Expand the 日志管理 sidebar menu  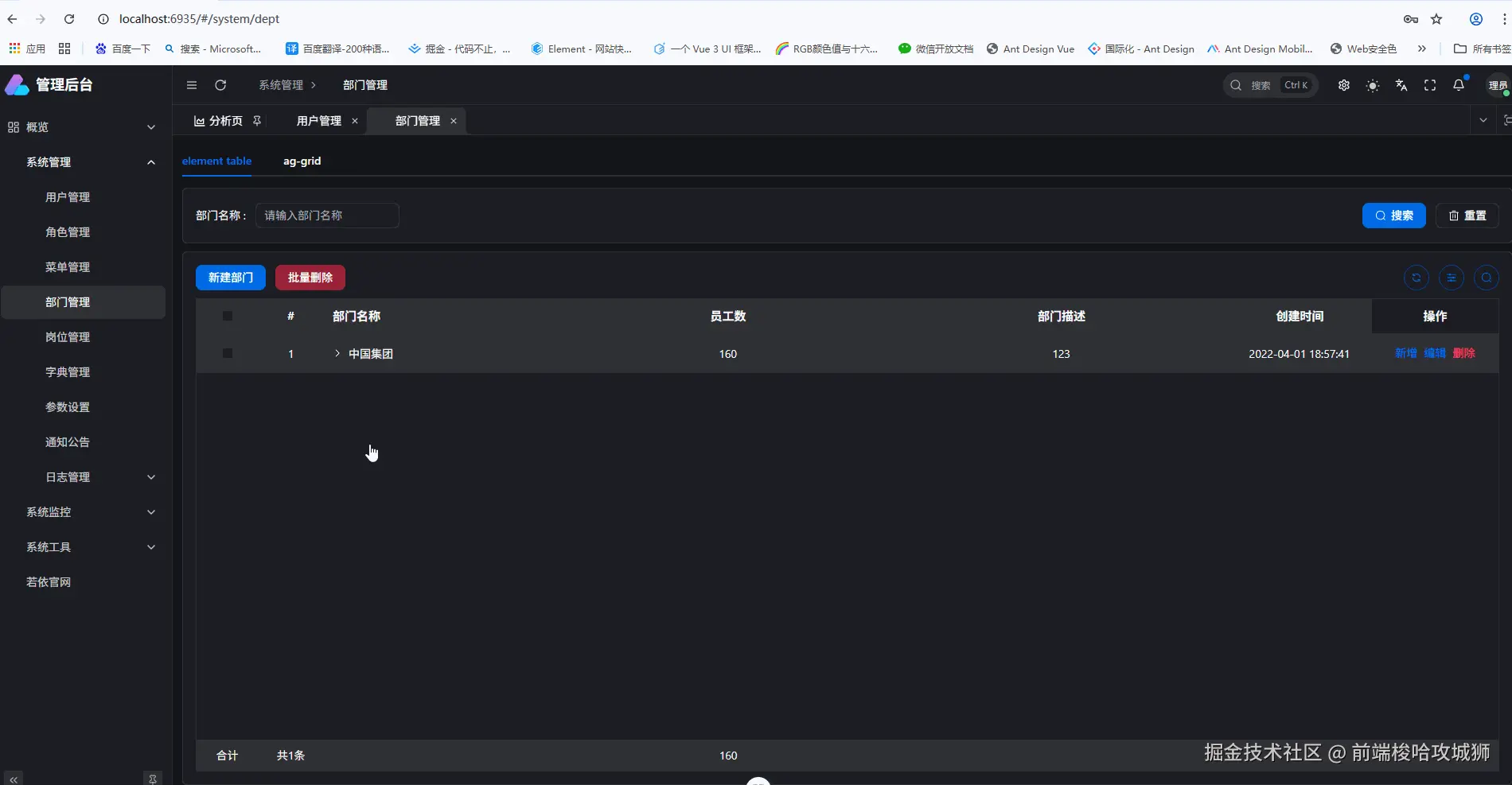[84, 476]
